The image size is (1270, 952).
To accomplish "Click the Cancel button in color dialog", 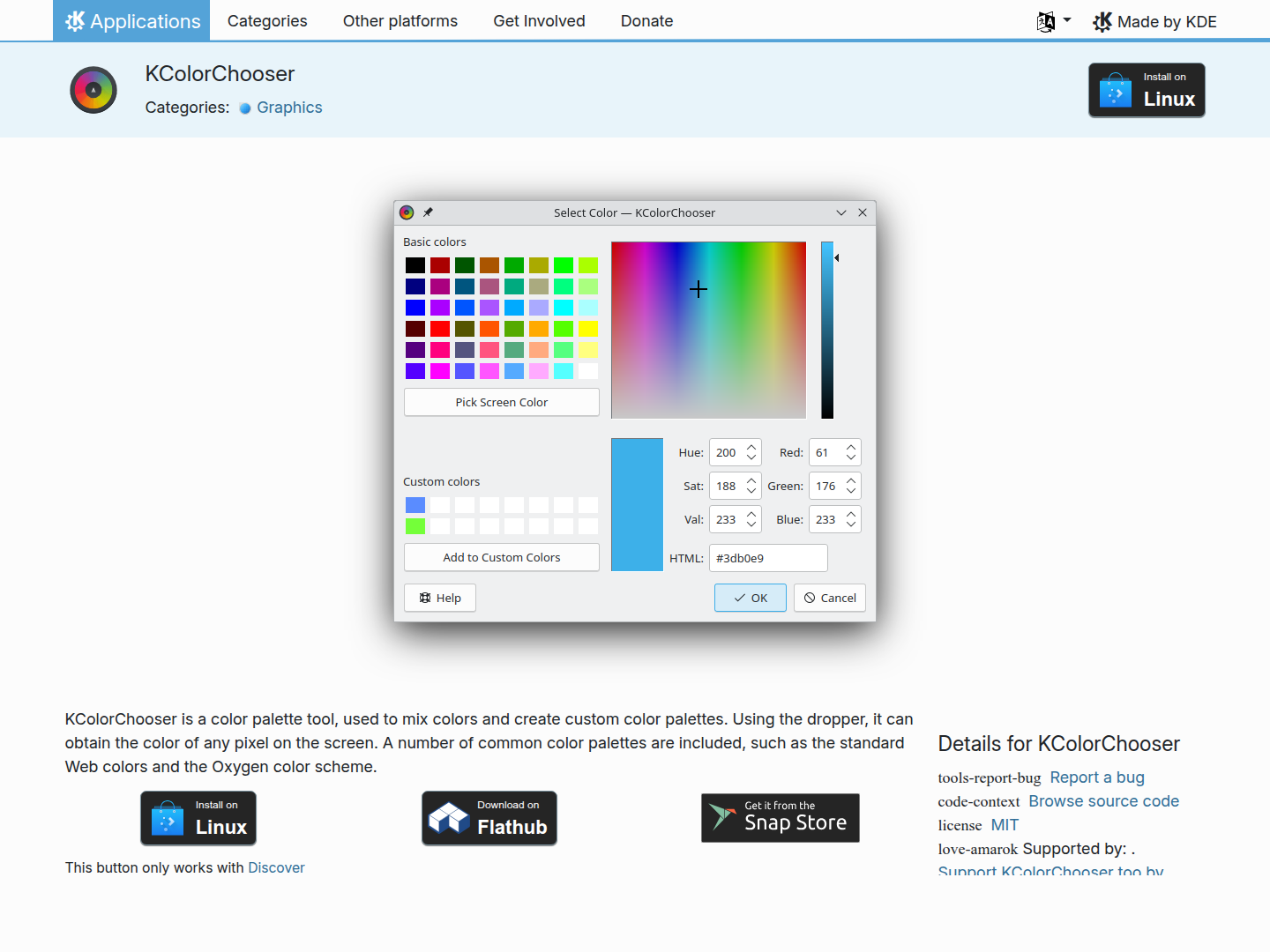I will 830,598.
